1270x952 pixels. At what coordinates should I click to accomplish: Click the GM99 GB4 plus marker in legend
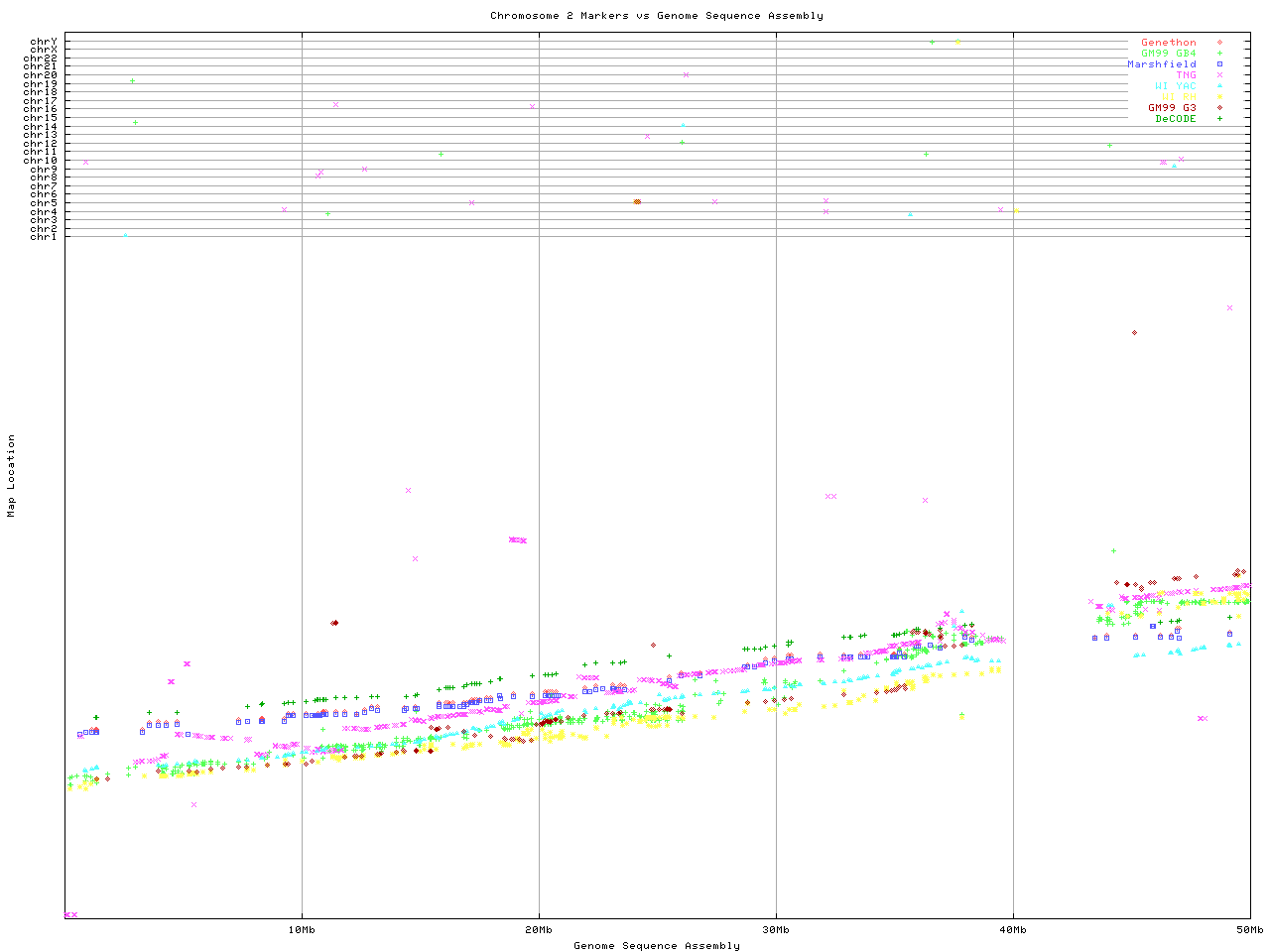point(1219,54)
